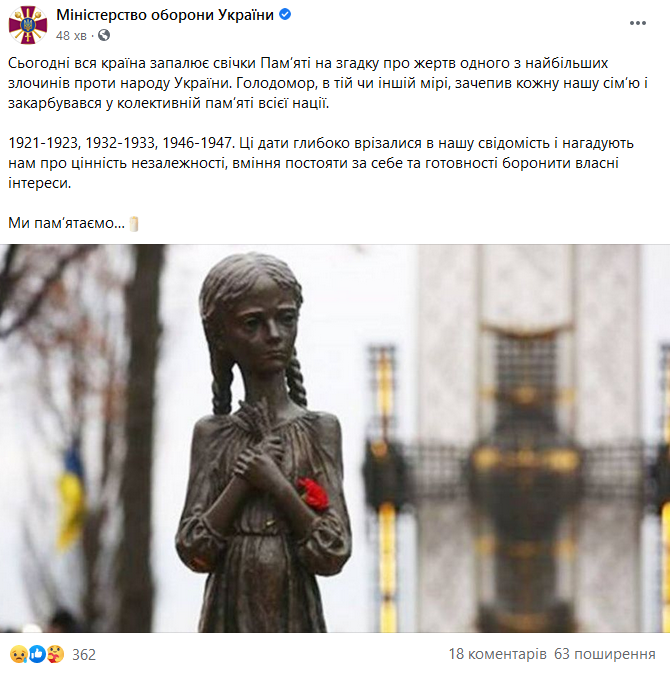Open the Holodomor memorial statue photo

pos(335,438)
